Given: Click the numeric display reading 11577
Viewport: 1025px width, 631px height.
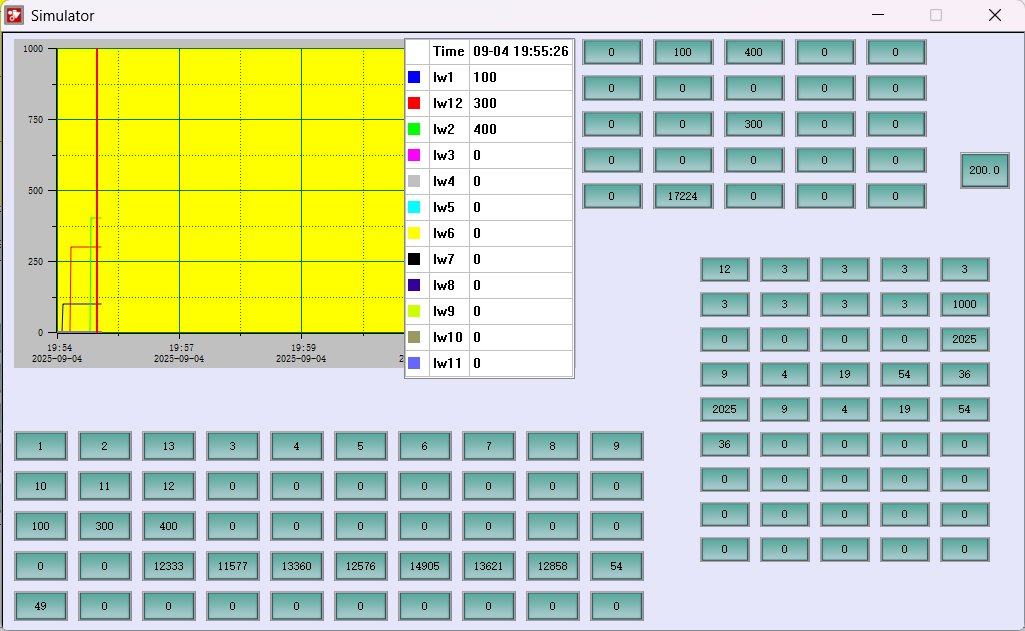Looking at the screenshot, I should coord(232,566).
